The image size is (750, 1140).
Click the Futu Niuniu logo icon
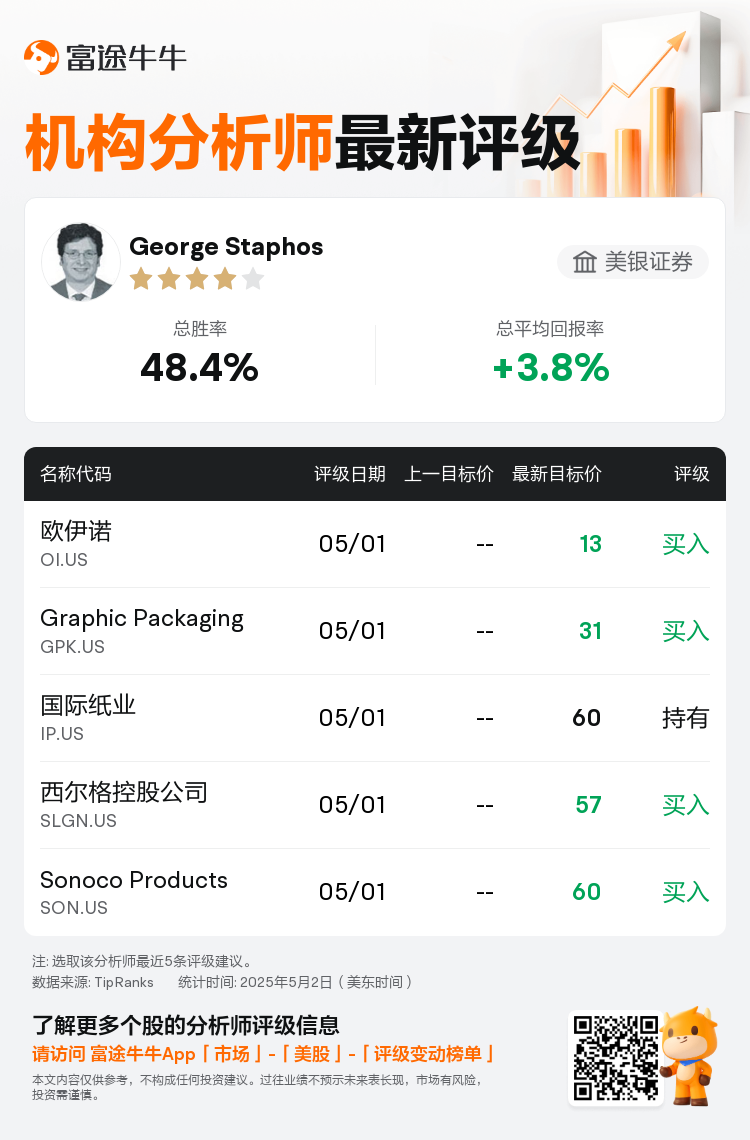41,57
